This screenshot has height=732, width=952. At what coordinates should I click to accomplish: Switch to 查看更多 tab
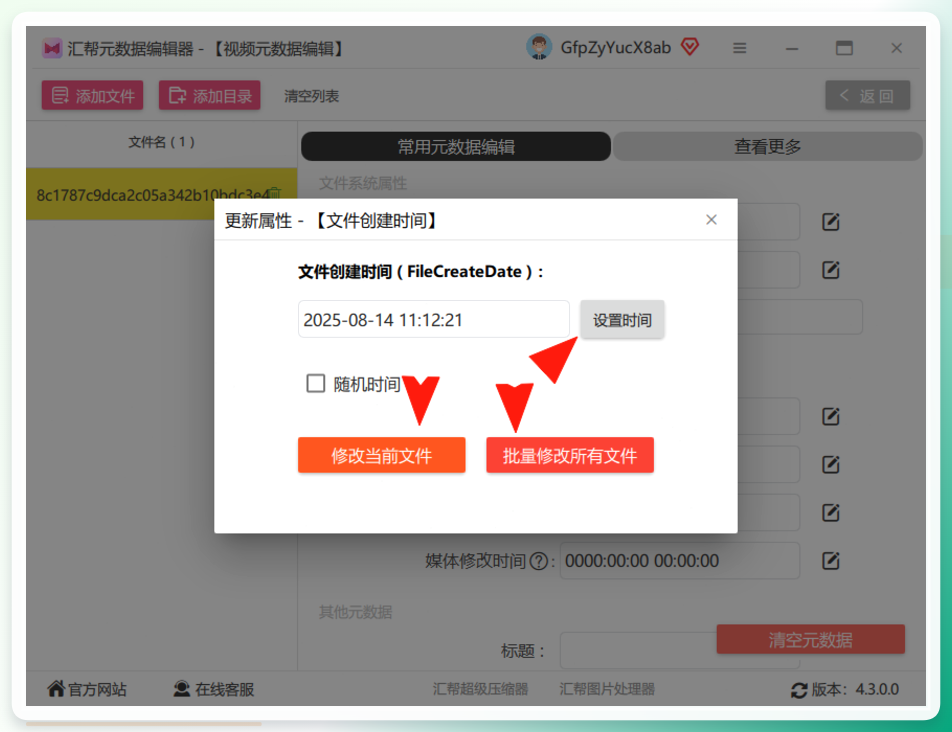tap(767, 146)
